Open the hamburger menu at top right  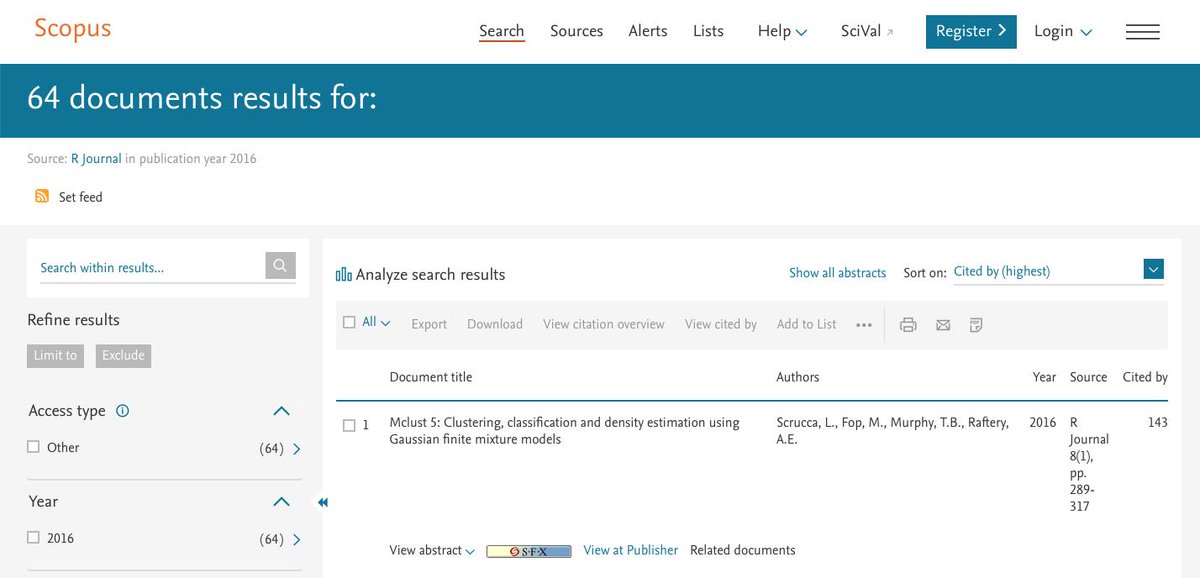point(1142,31)
